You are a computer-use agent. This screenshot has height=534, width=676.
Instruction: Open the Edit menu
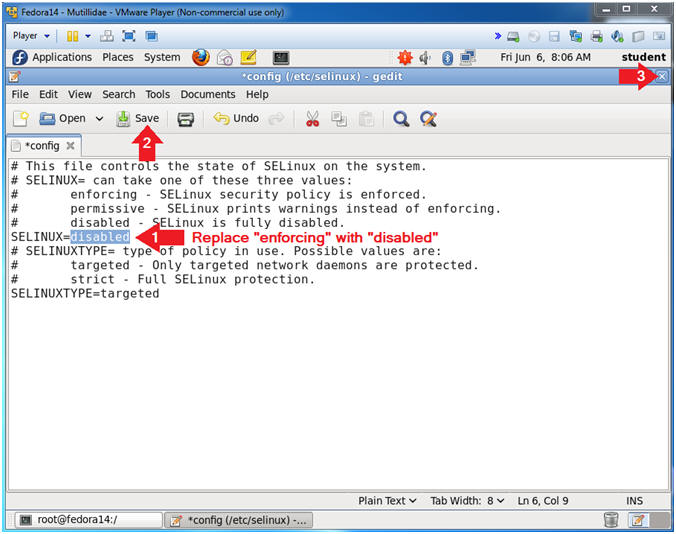(48, 94)
